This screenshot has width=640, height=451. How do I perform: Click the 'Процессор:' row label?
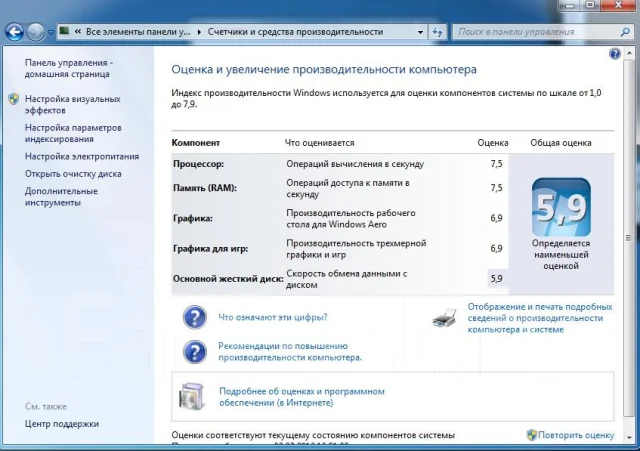[x=198, y=164]
